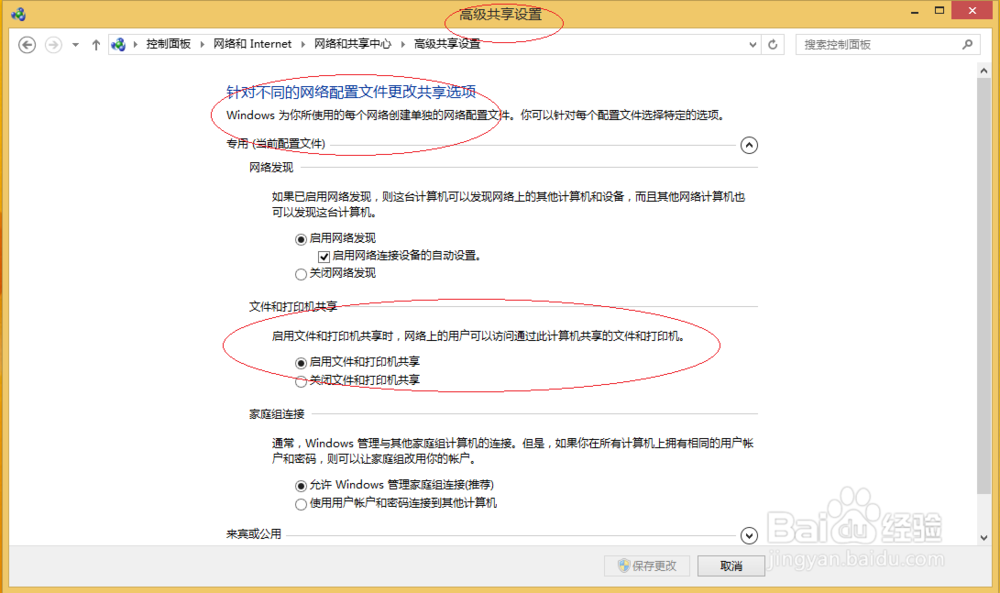Open 网络和 Internet from the breadcrumb path

252,44
